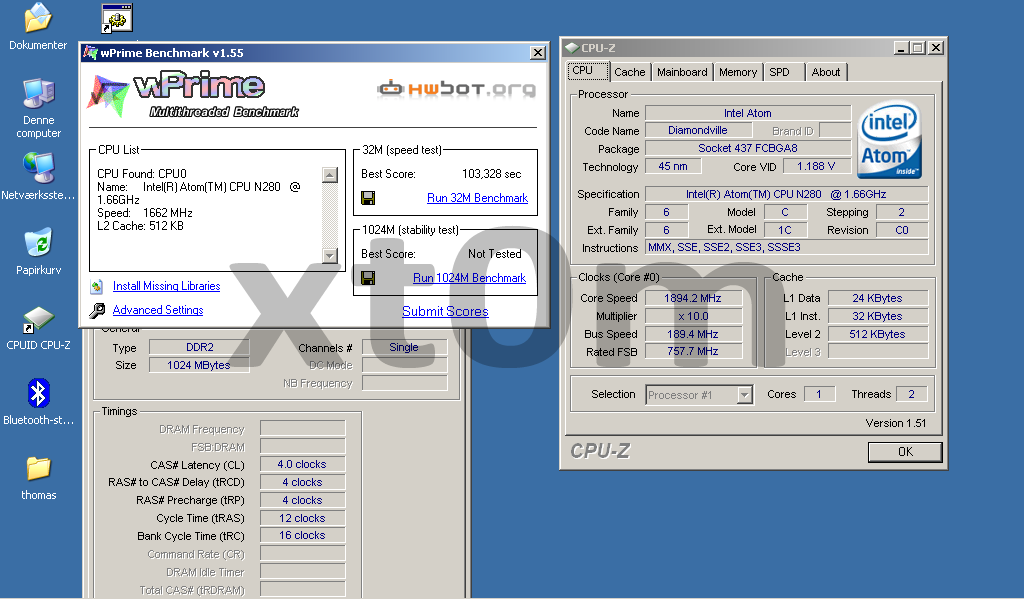Open the thomas folder on the desktop
Viewport: 1024px width, 600px height.
pos(38,469)
